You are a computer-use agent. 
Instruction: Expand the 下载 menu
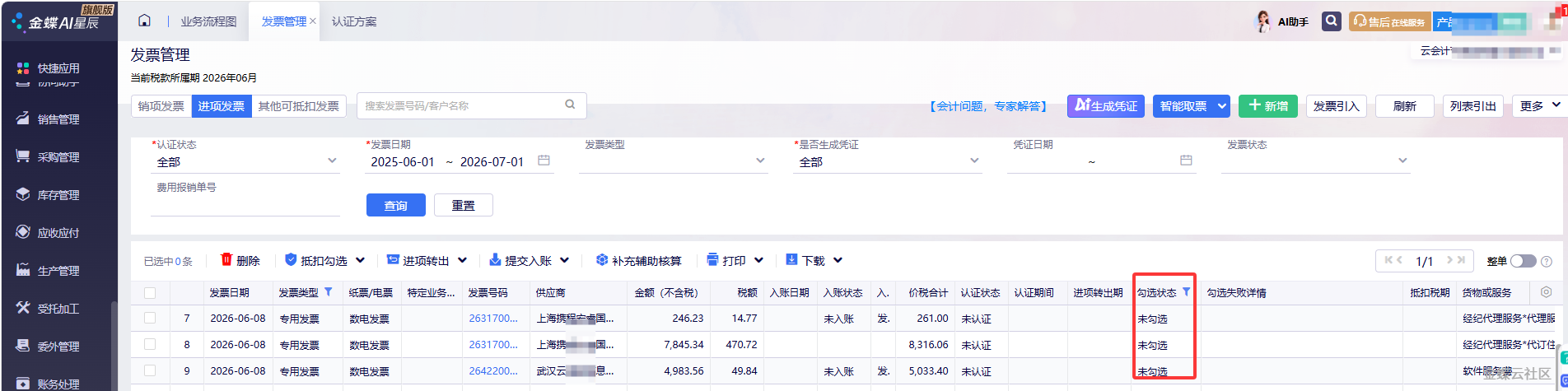(838, 260)
